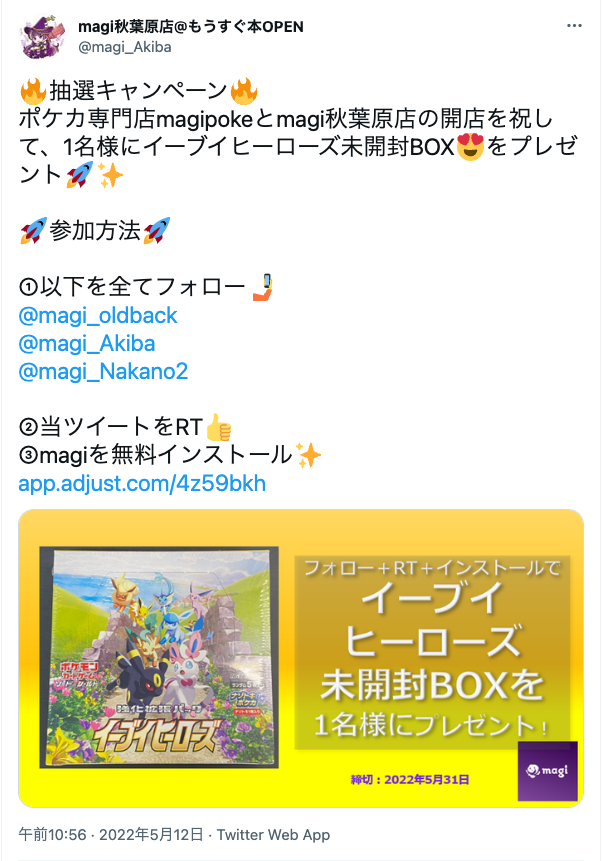Click the selfie phone emoji after フォロー
The width and height of the screenshot is (602, 861).
263,287
